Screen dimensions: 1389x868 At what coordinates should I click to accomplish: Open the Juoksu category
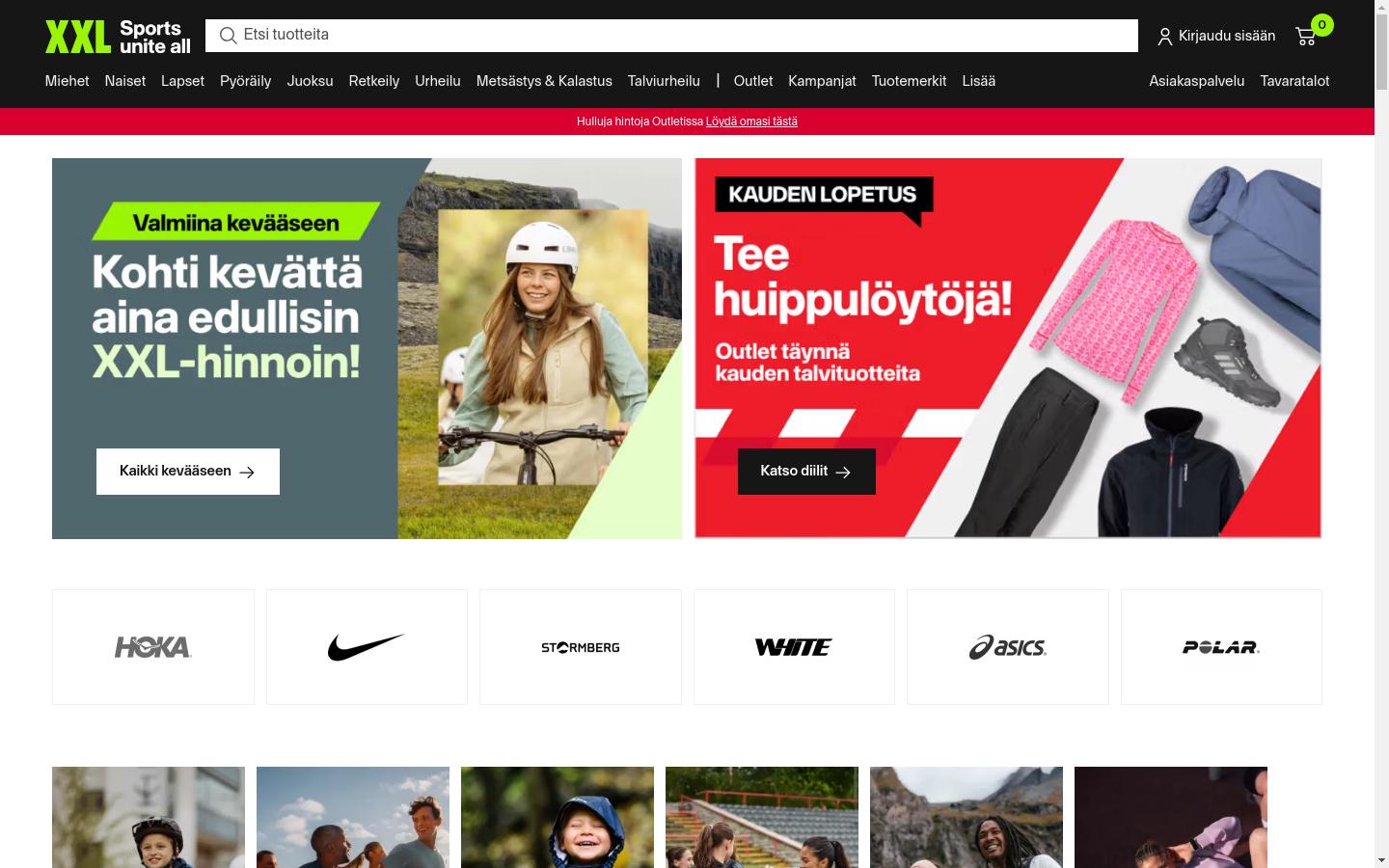pyautogui.click(x=310, y=81)
